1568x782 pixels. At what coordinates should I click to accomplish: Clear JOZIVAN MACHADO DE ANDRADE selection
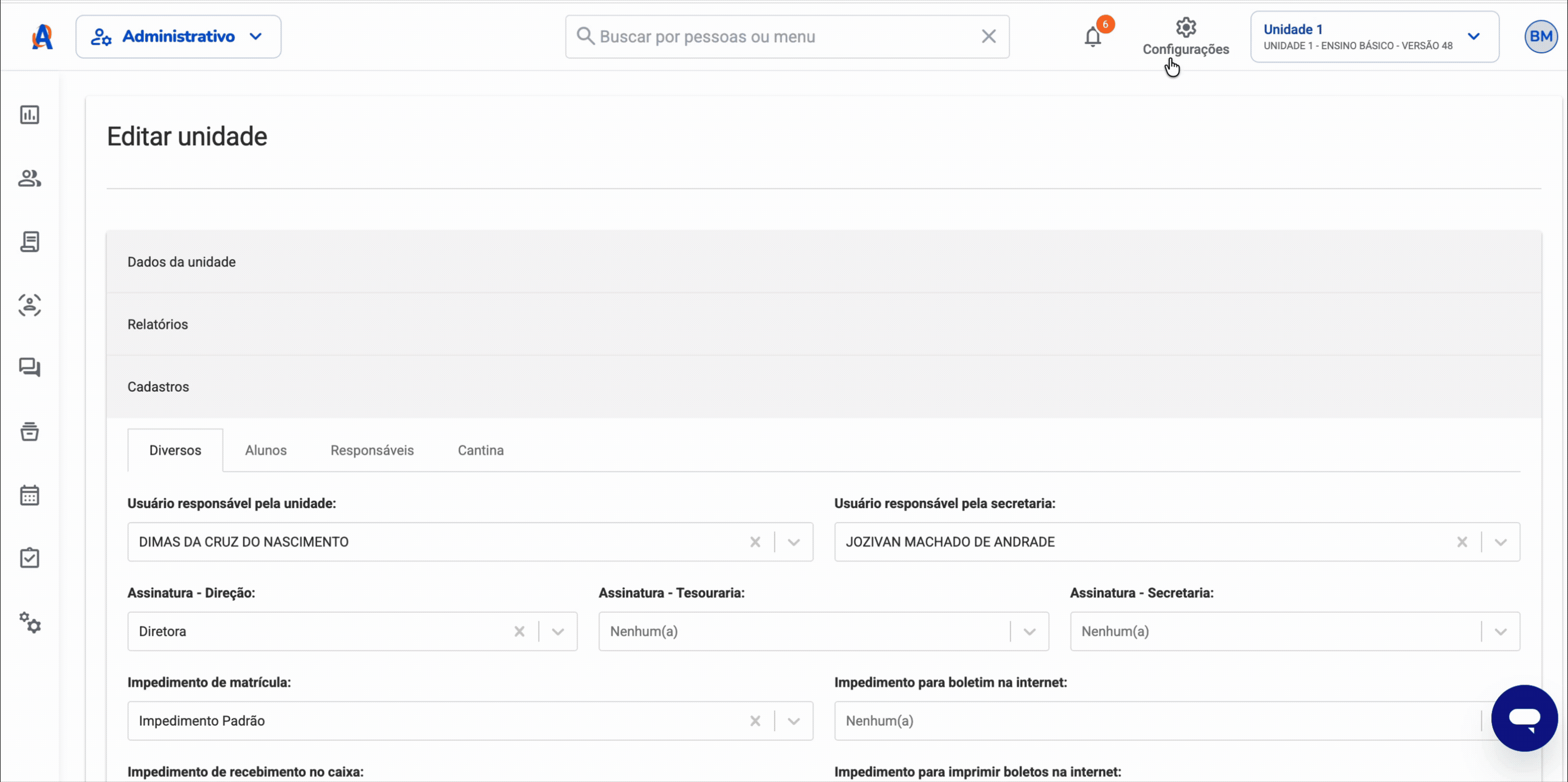click(x=1462, y=541)
